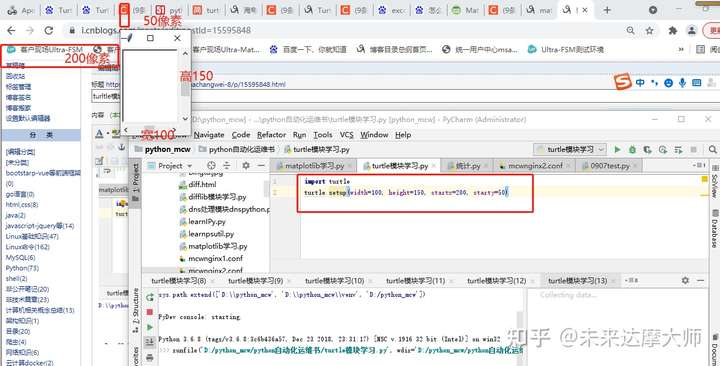Open new browser tab with plus button
The height and width of the screenshot is (366, 720).
pos(607,10)
